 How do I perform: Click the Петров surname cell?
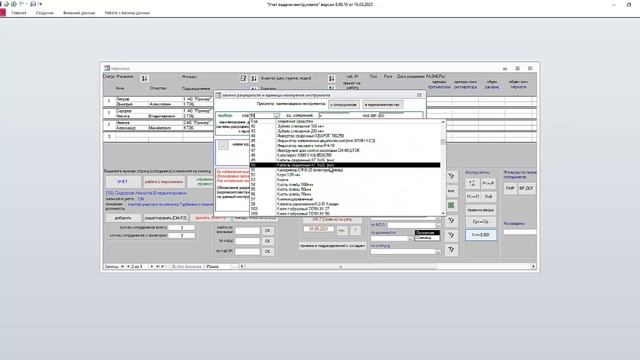(x=148, y=99)
